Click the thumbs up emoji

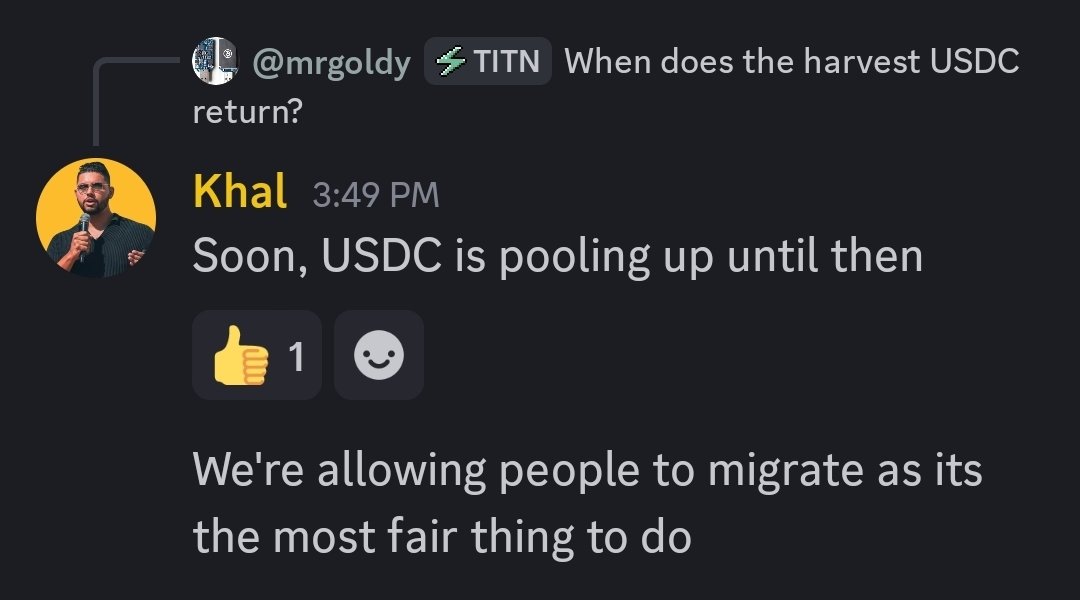(241, 356)
